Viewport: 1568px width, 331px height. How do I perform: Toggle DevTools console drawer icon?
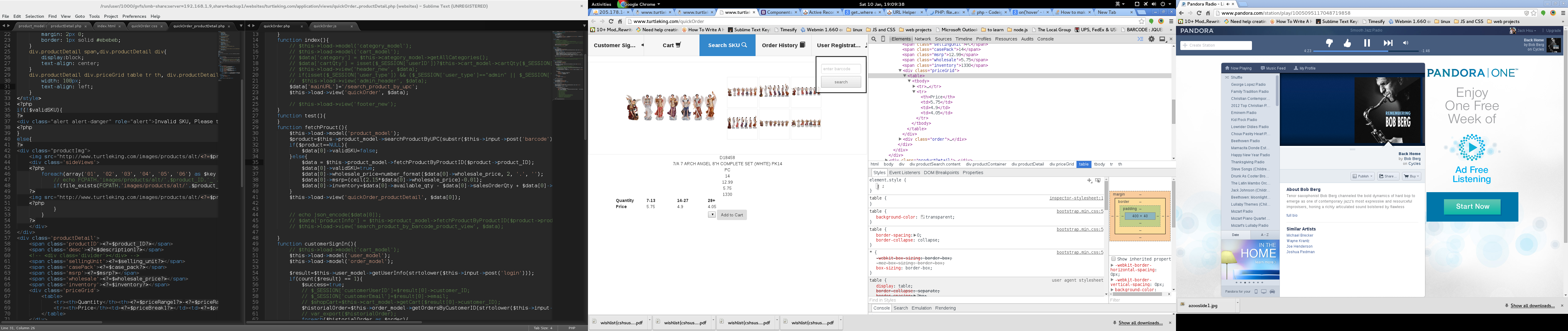pos(1140,39)
